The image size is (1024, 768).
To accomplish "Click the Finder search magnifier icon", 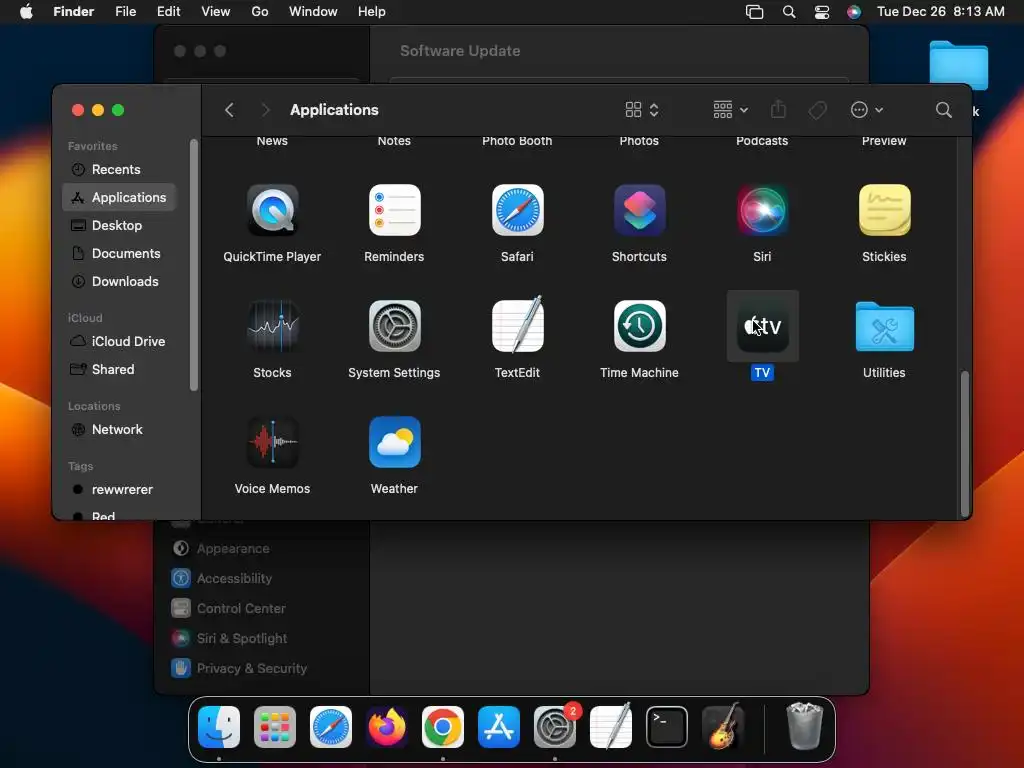I will click(x=943, y=110).
